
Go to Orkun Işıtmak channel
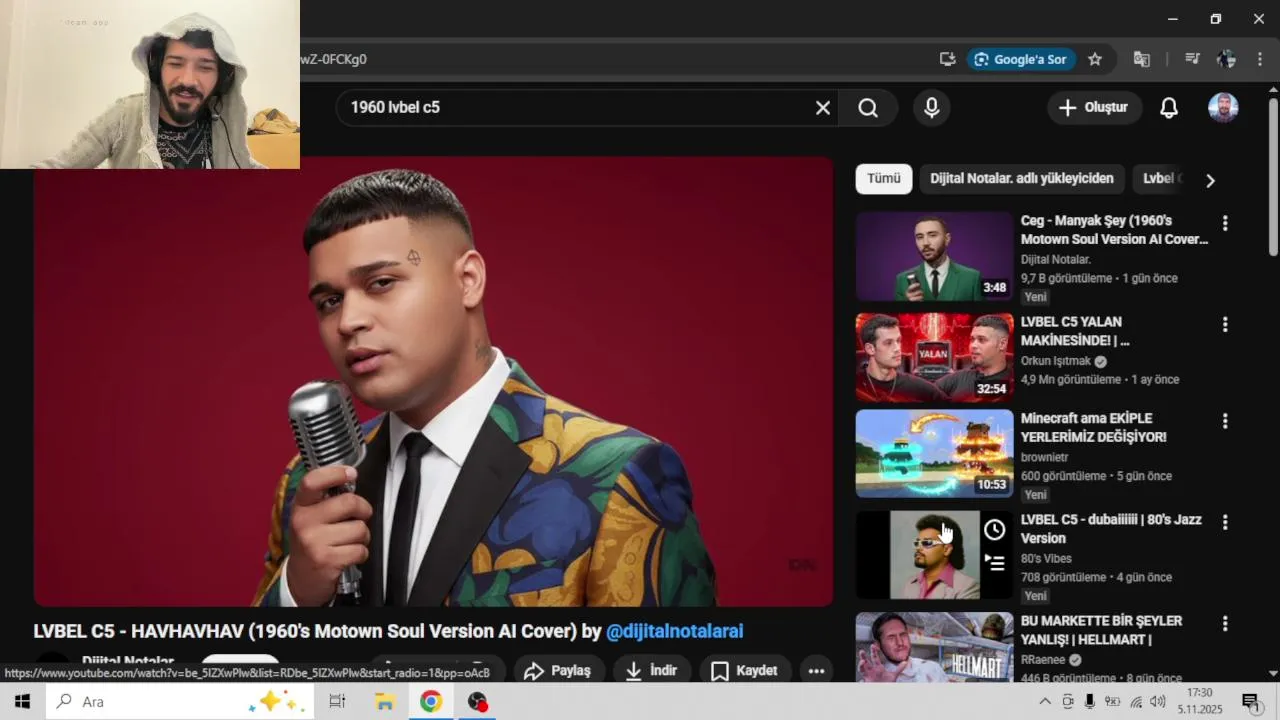point(1056,361)
